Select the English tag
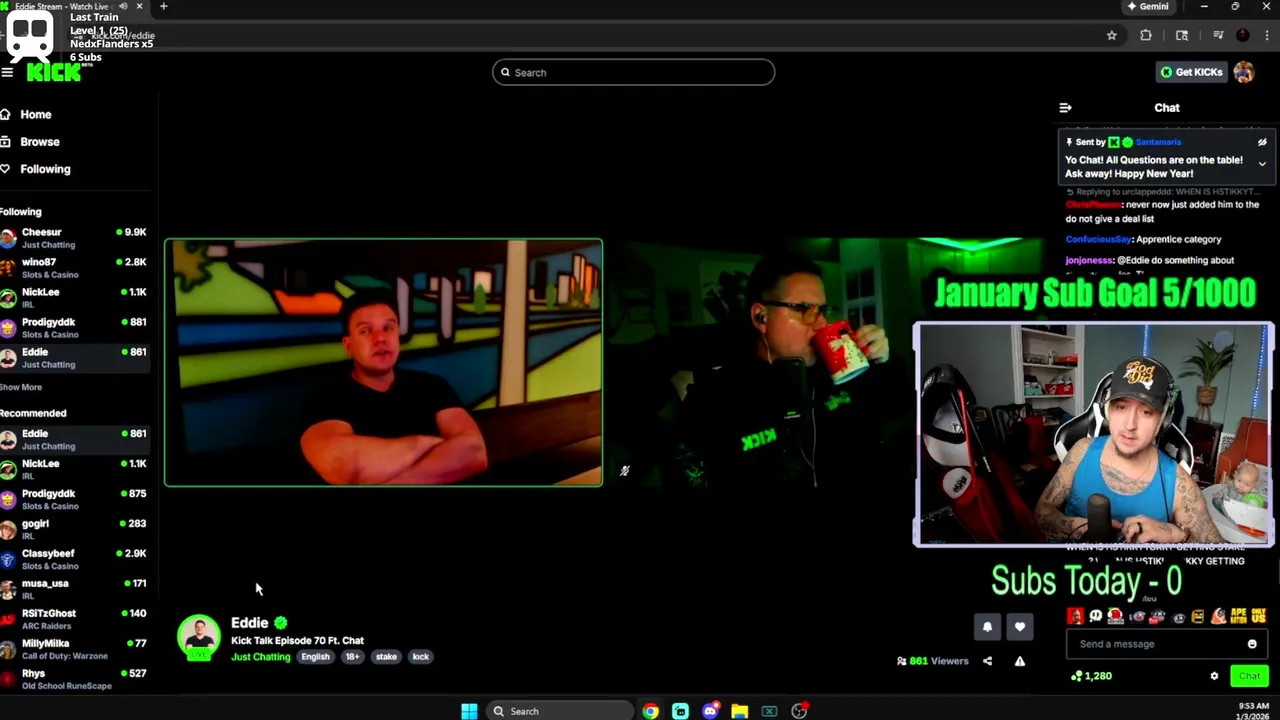The height and width of the screenshot is (720, 1280). point(315,657)
